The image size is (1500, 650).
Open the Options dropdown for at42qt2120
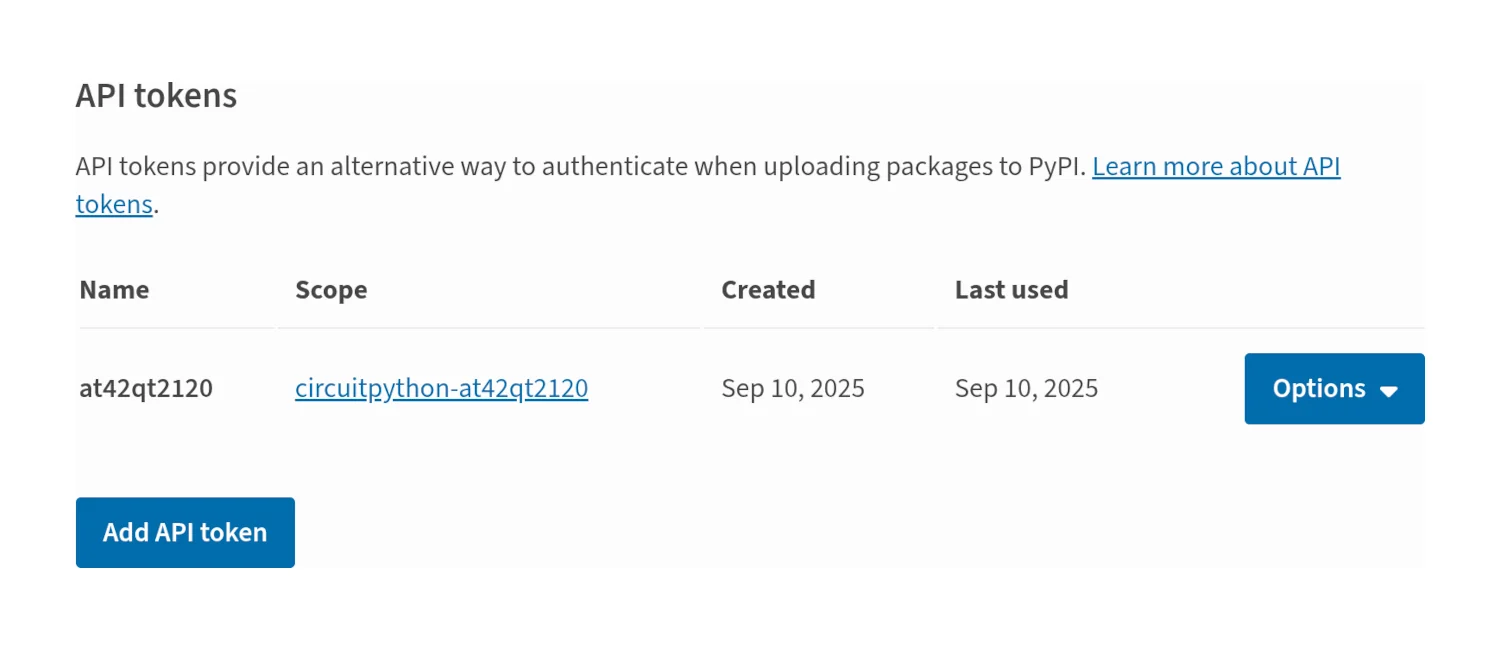[x=1333, y=389]
